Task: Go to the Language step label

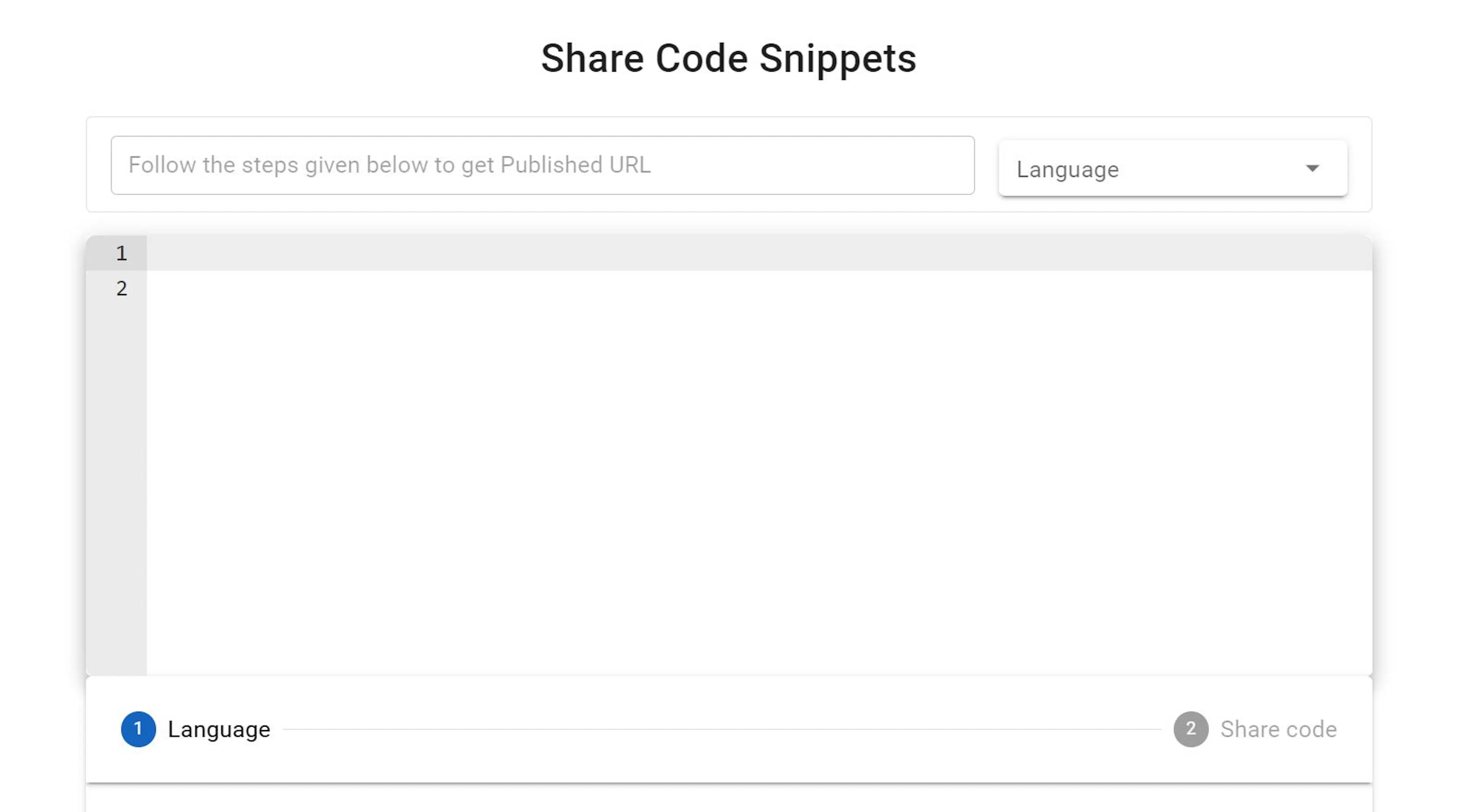Action: point(219,729)
